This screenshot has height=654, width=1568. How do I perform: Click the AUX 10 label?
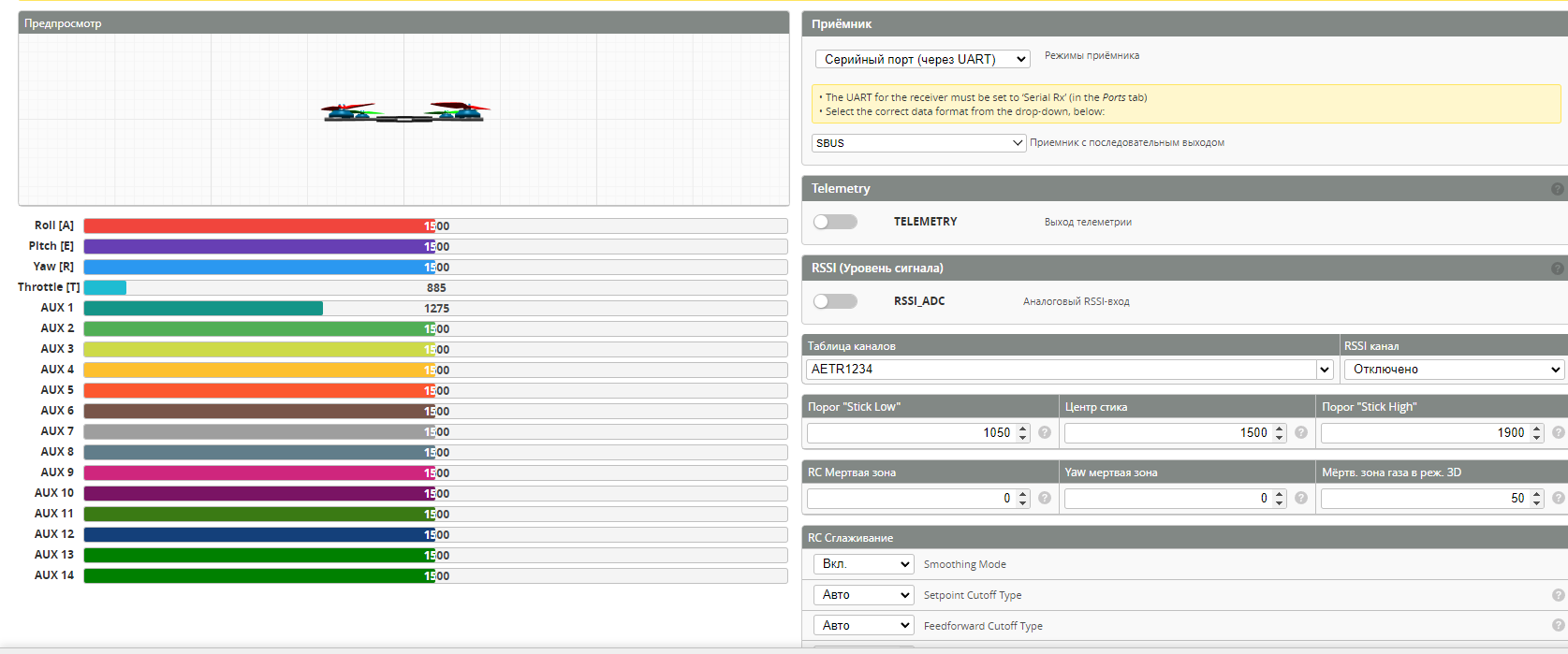[x=54, y=493]
